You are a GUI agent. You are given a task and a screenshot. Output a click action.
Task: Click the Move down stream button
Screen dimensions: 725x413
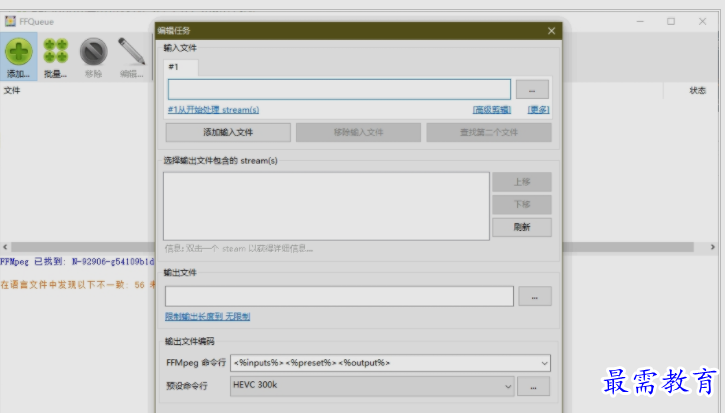[522, 204]
